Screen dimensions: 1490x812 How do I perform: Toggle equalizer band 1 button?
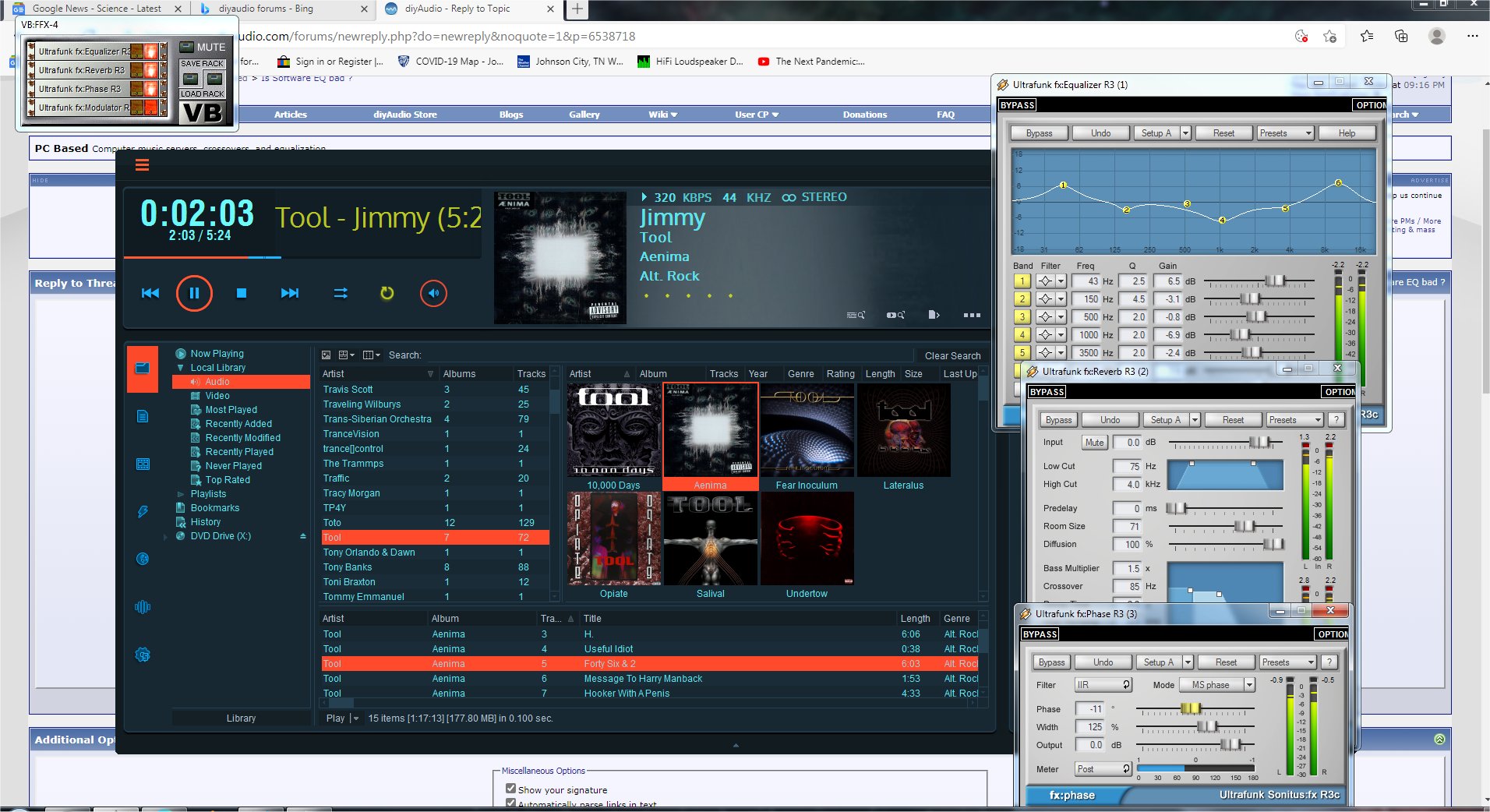tap(1022, 281)
